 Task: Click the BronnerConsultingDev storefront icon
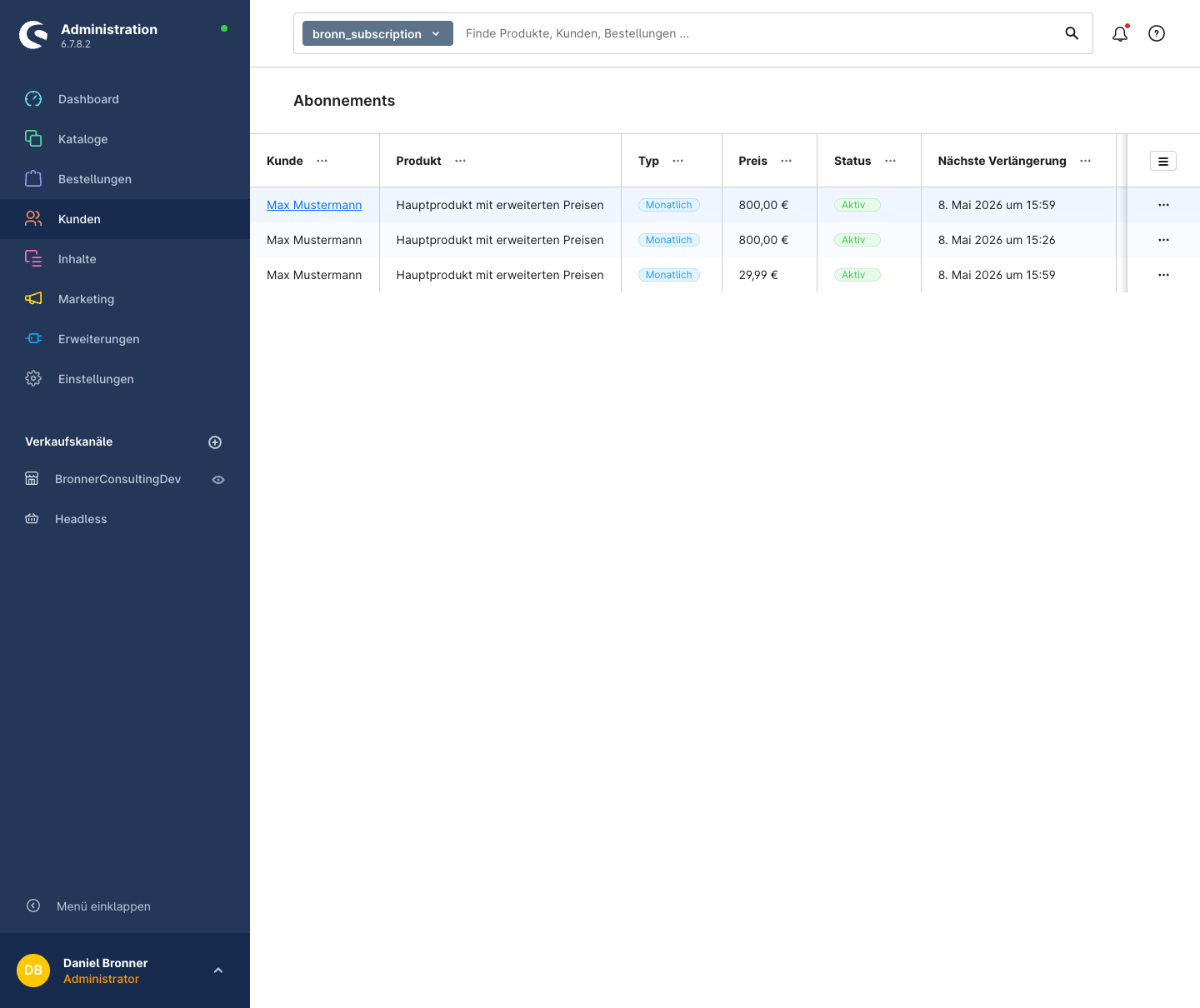click(32, 479)
